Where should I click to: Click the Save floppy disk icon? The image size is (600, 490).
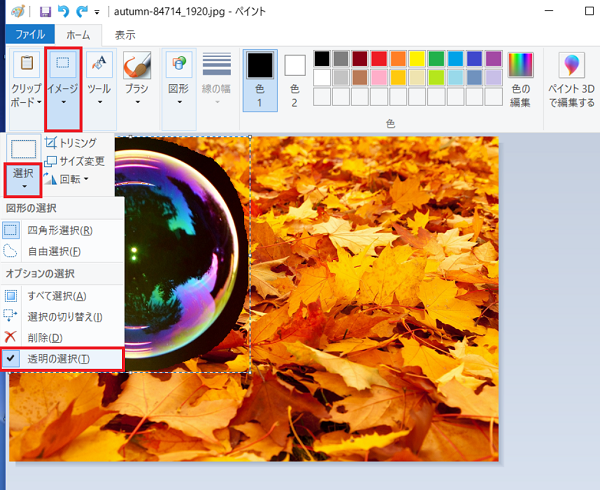[46, 11]
